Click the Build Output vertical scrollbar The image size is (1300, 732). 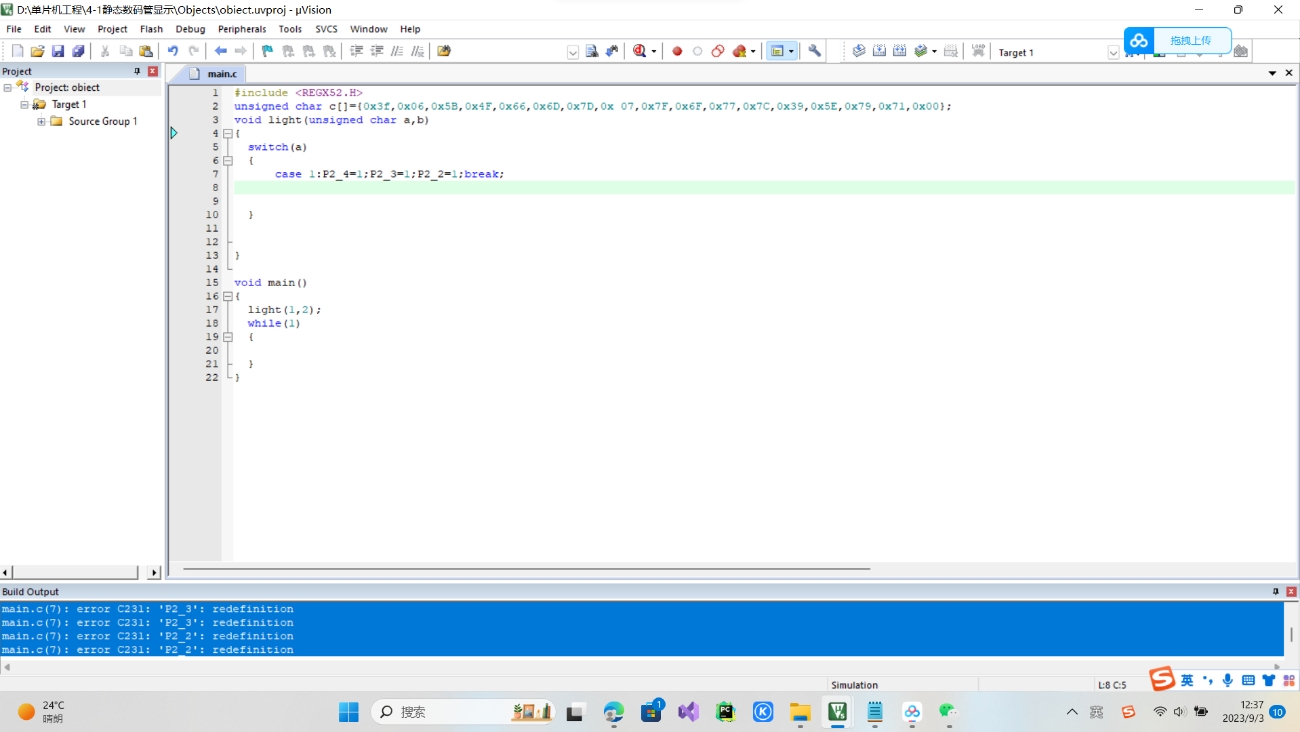[1291, 633]
